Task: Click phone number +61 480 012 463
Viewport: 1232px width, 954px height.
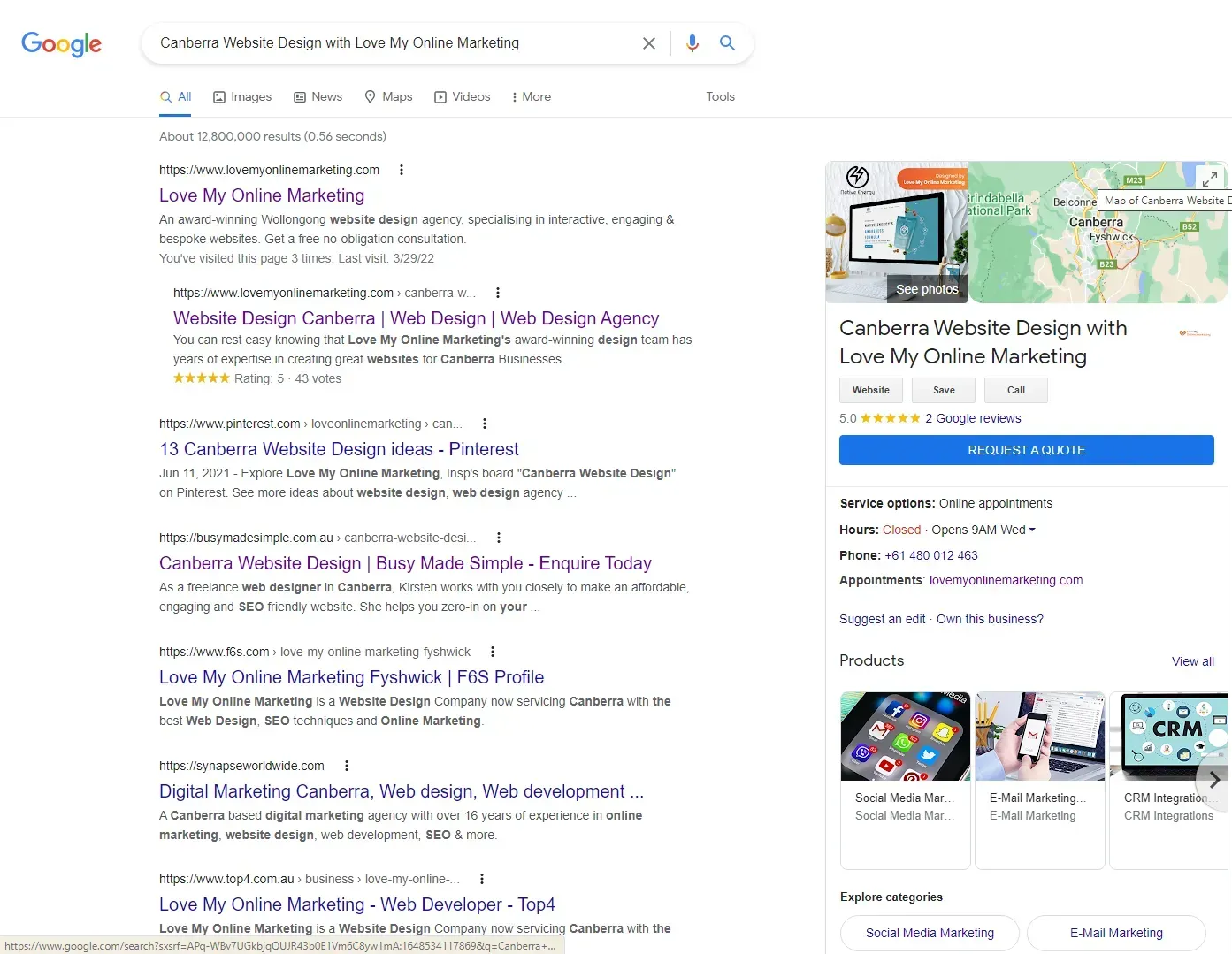Action: (x=931, y=555)
